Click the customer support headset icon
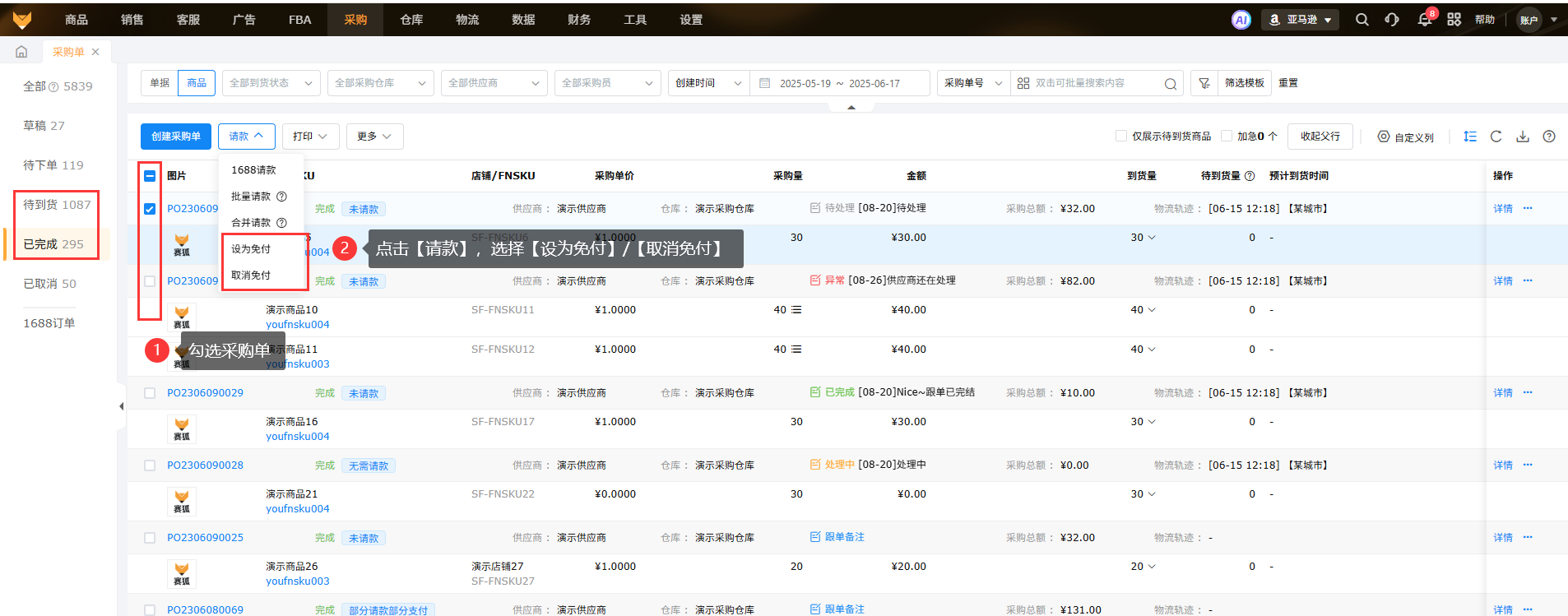Screen dimensions: 1568x616 [1392, 20]
